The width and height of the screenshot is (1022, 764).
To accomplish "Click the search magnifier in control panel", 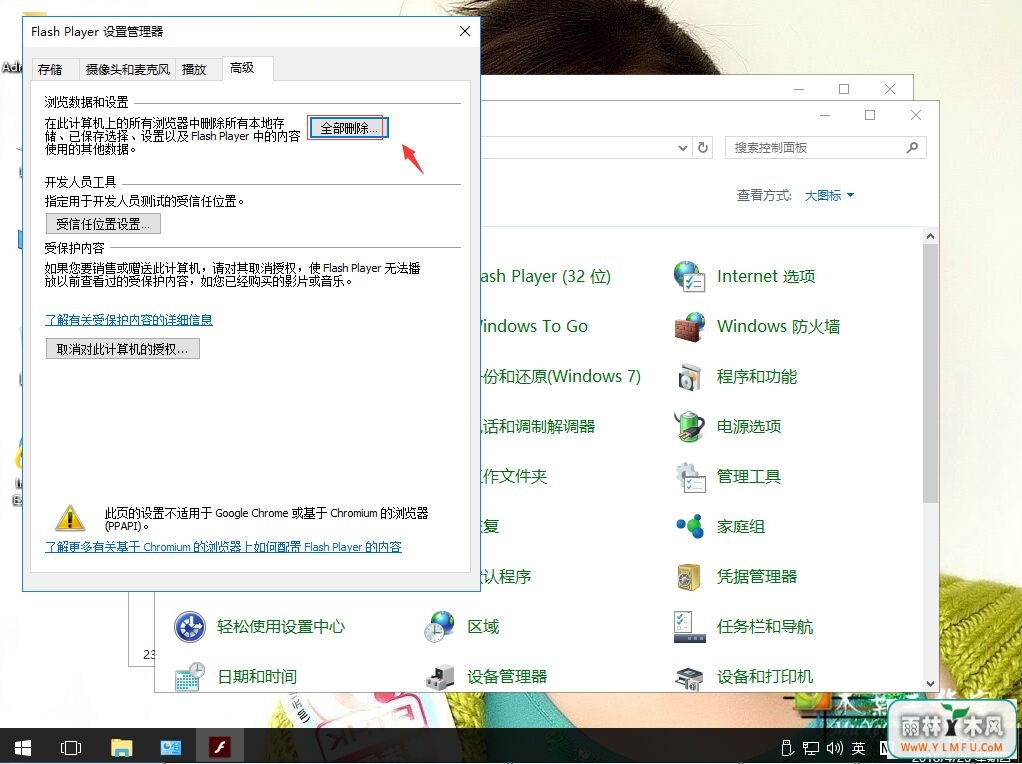I will click(912, 148).
